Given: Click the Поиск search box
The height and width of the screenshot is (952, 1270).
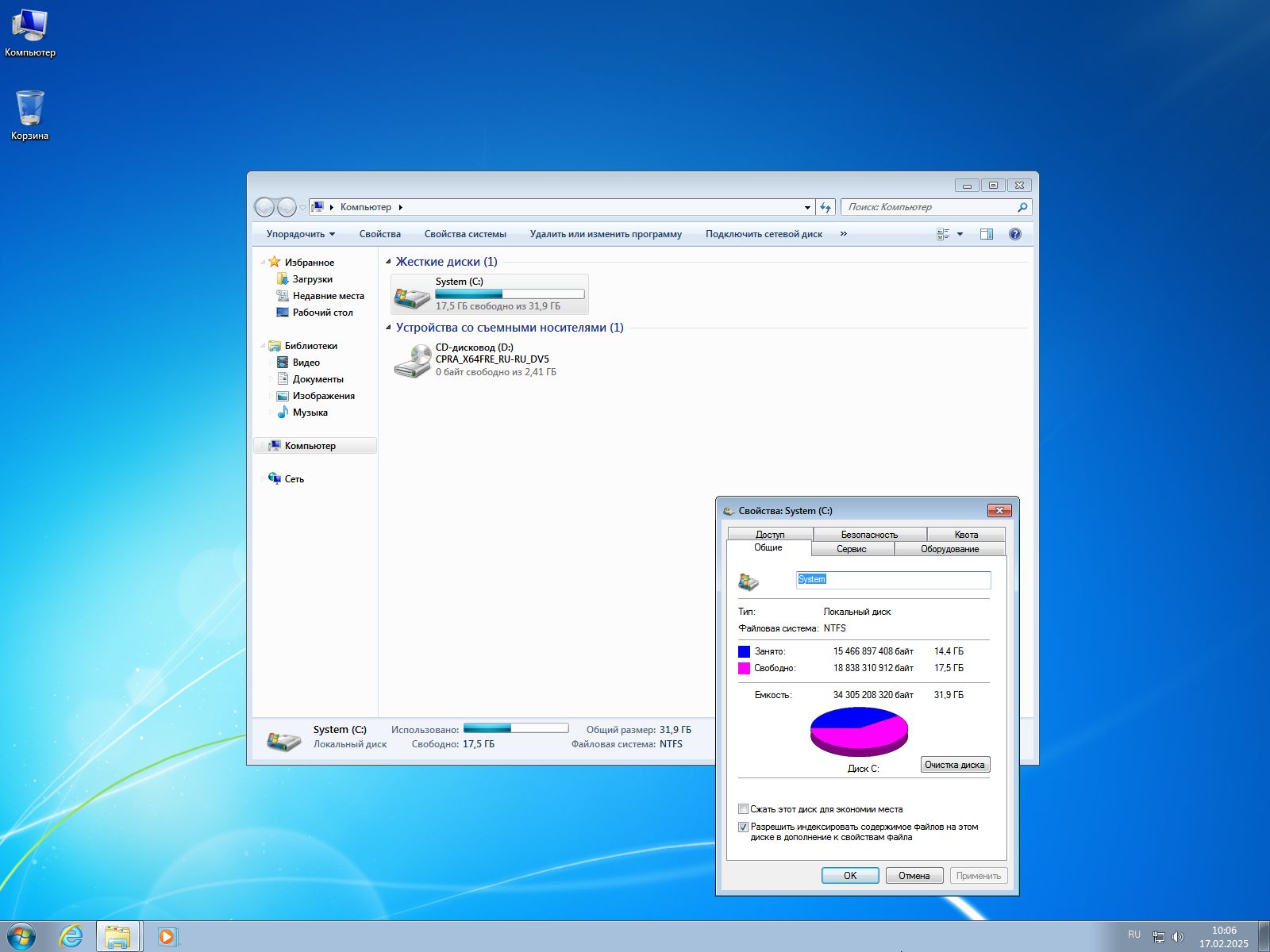Looking at the screenshot, I should 929,206.
